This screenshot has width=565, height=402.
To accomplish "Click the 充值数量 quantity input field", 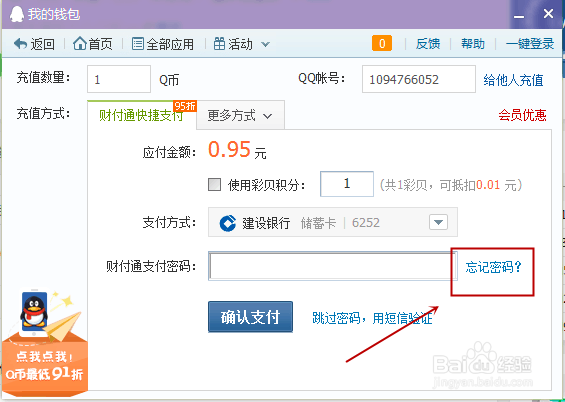I will tap(119, 79).
